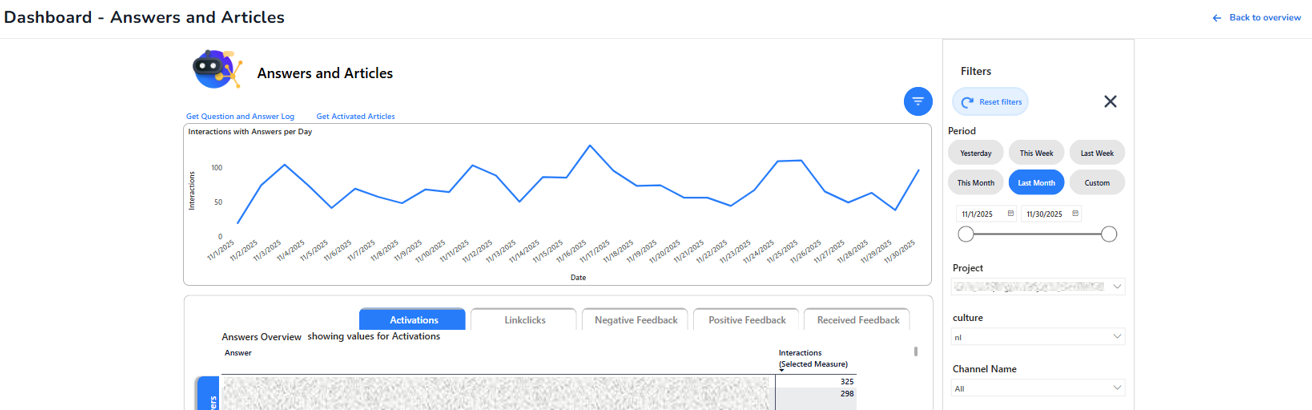Select the Custom period option

coord(1097,183)
